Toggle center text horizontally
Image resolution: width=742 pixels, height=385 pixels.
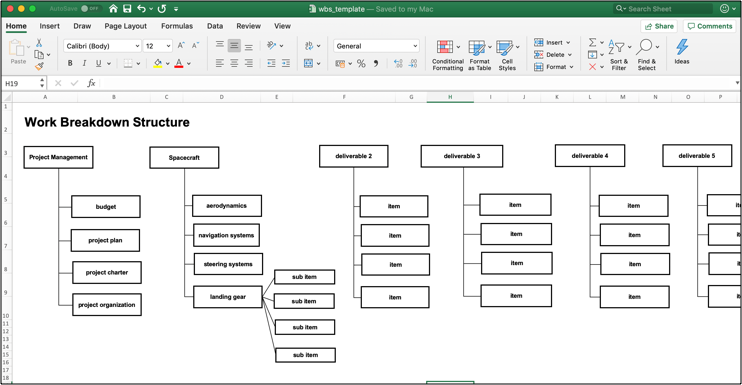pos(234,63)
